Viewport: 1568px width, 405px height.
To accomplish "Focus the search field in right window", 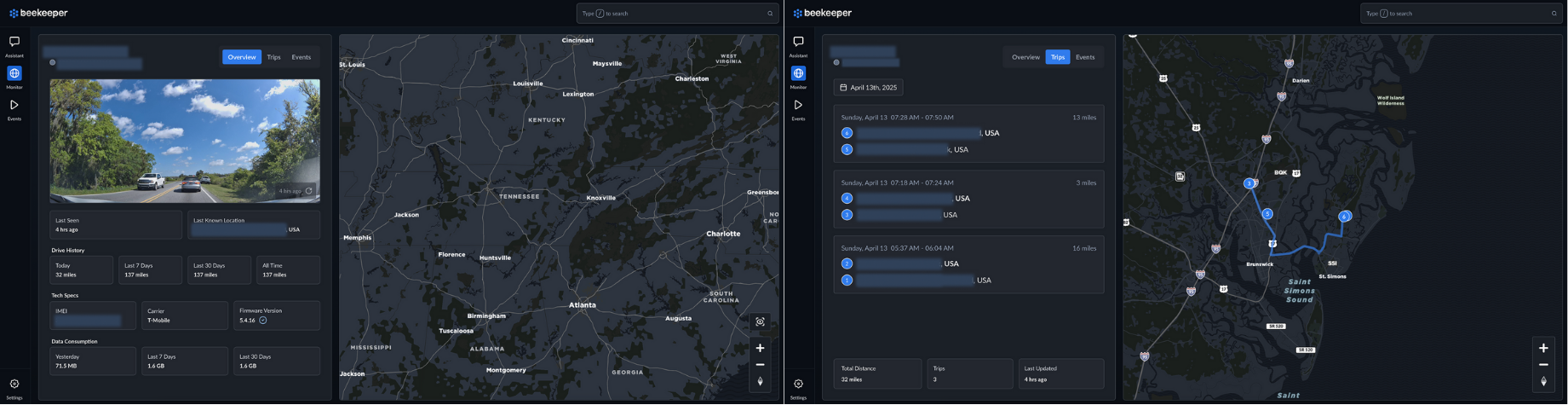I will coord(1461,14).
